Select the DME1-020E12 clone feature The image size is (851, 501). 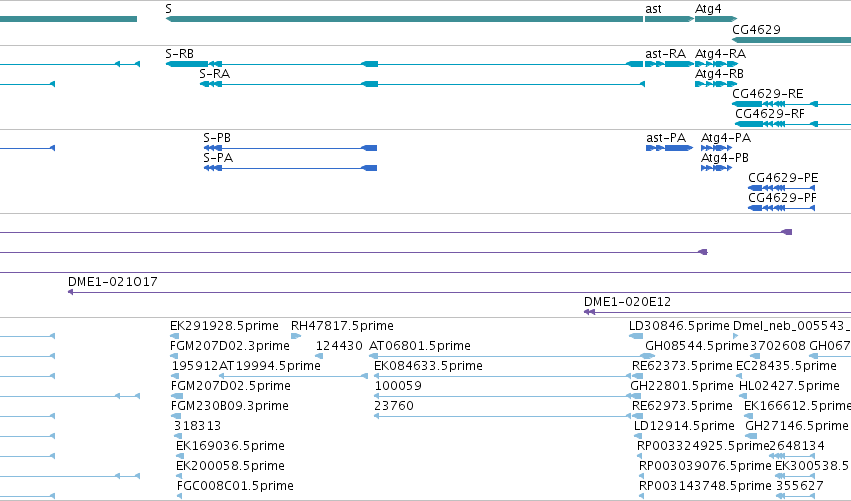(717, 312)
